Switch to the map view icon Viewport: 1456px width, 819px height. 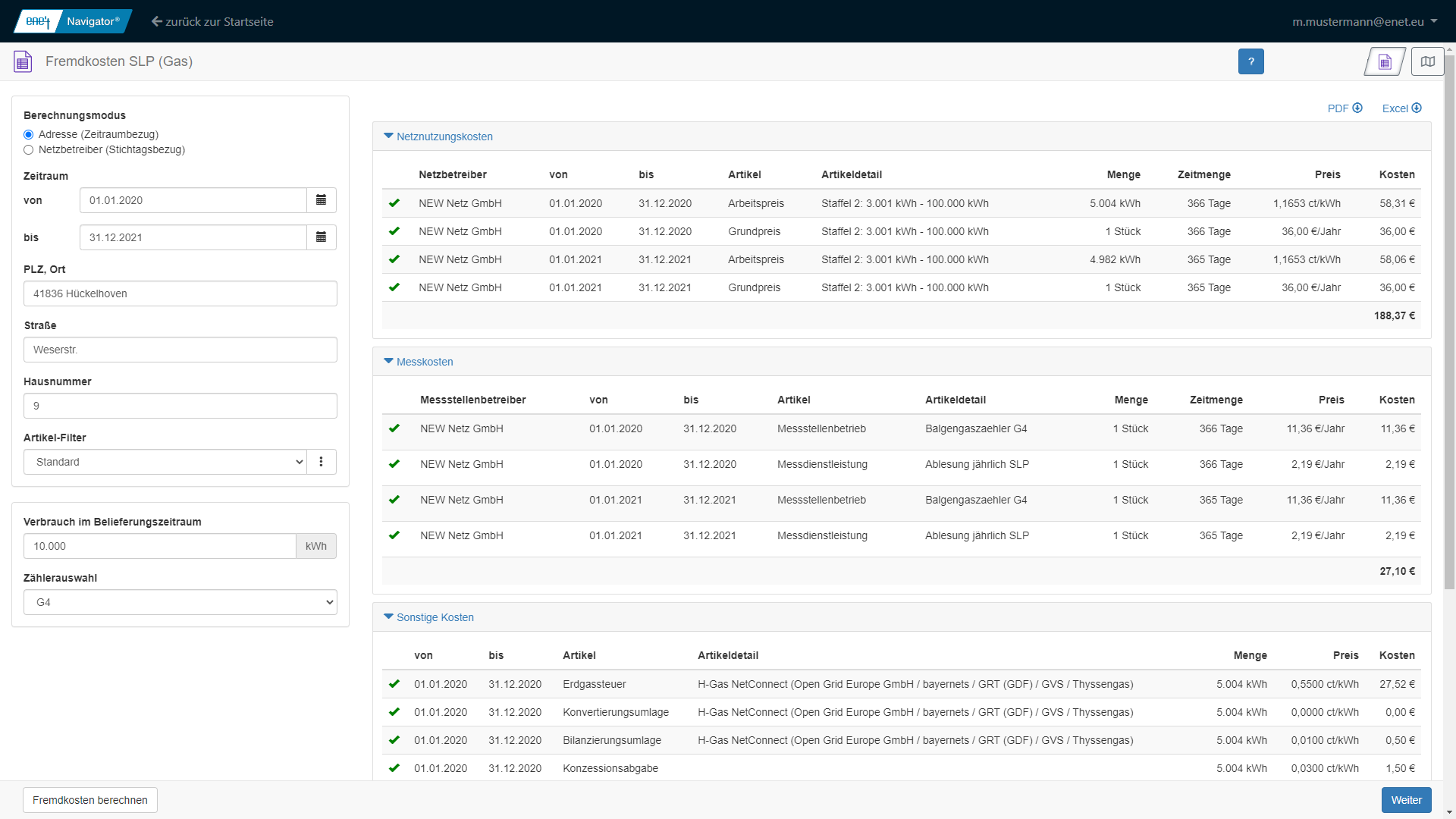1427,61
